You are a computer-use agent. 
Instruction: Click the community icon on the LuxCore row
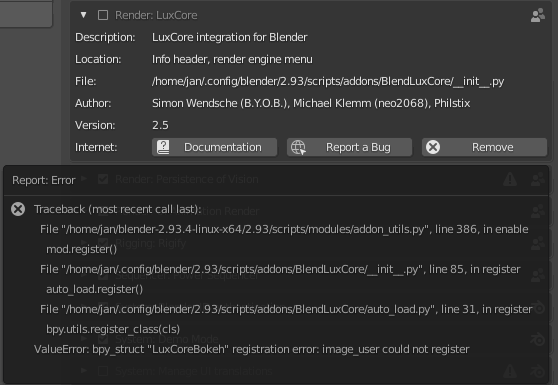click(538, 15)
